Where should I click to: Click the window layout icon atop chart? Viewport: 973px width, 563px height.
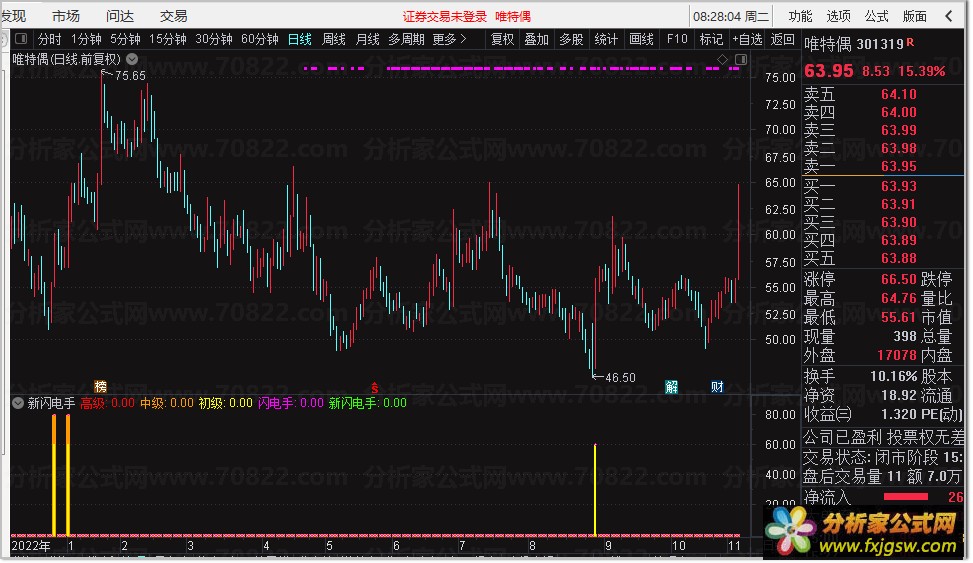pos(741,60)
